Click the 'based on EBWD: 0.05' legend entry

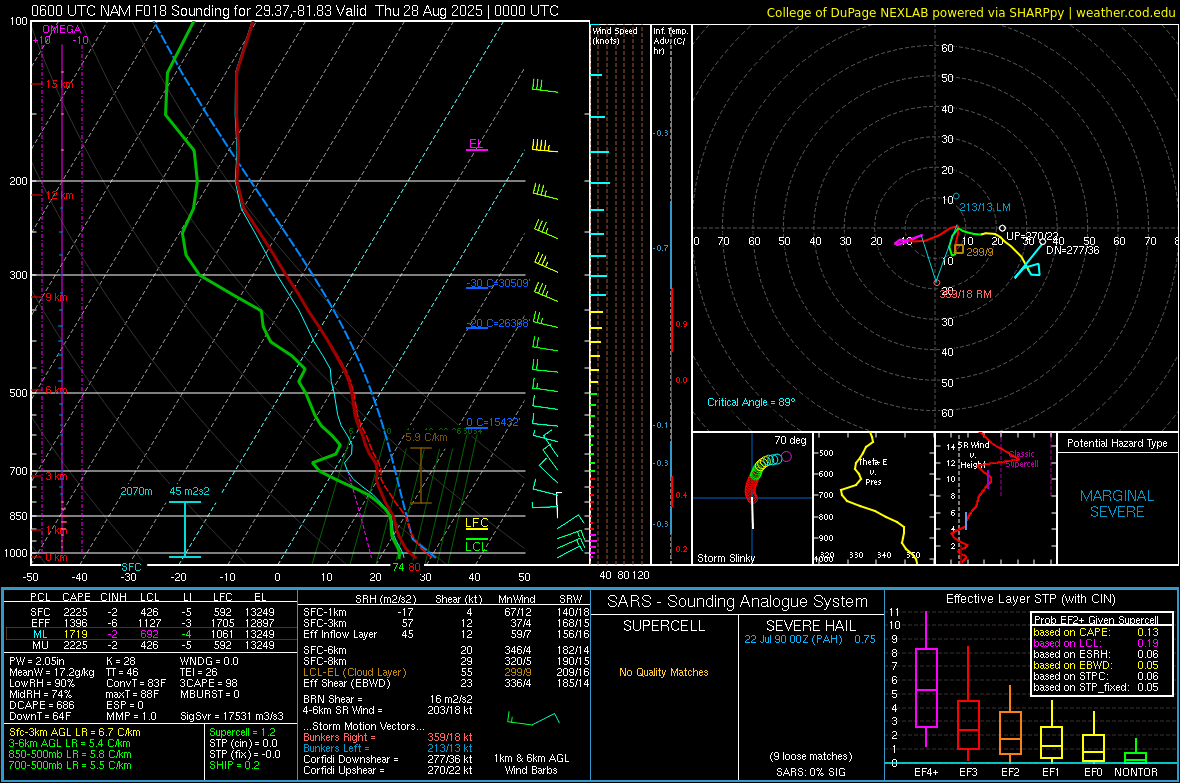(1096, 665)
